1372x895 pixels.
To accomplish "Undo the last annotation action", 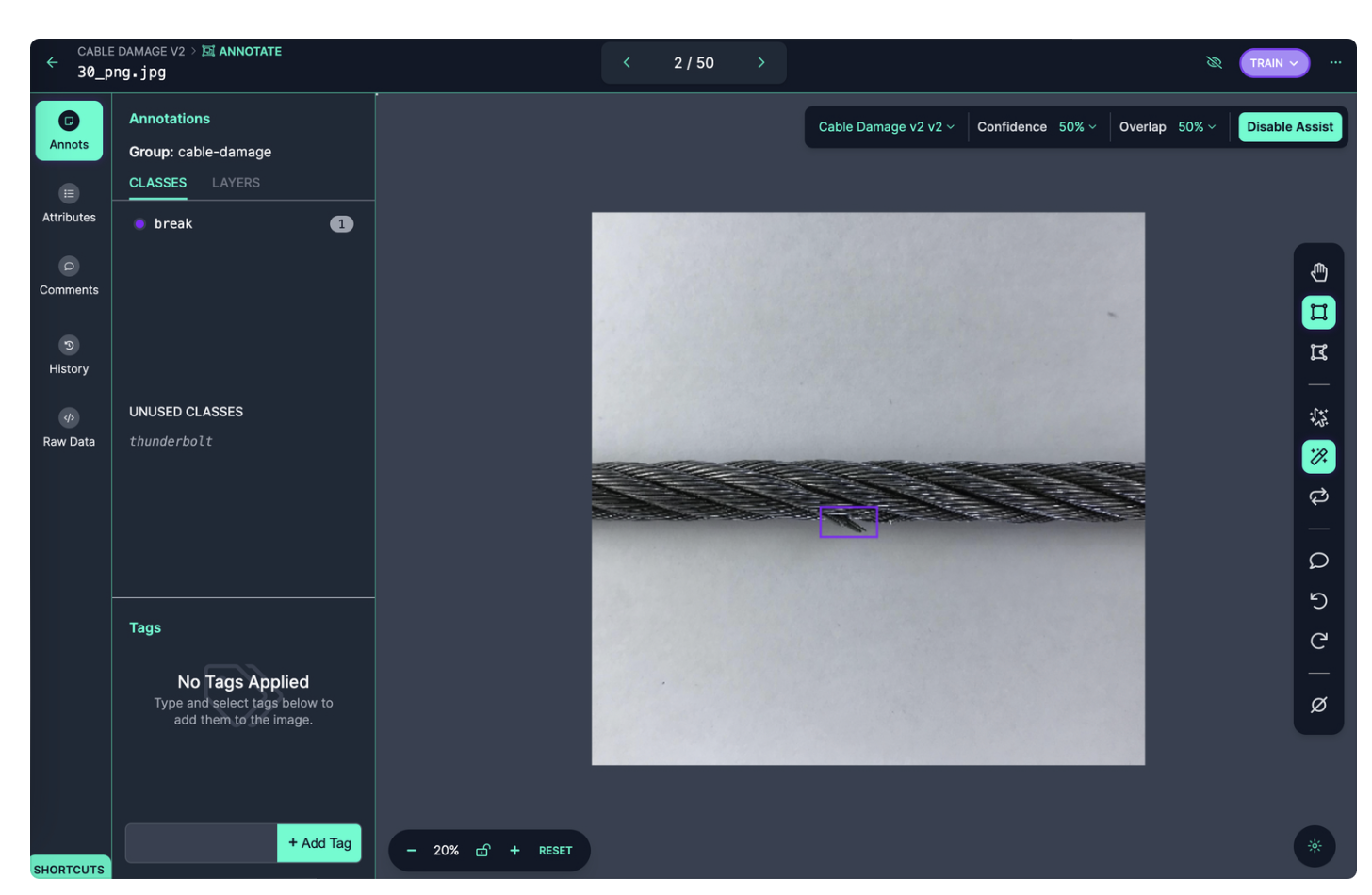I will pyautogui.click(x=1318, y=600).
